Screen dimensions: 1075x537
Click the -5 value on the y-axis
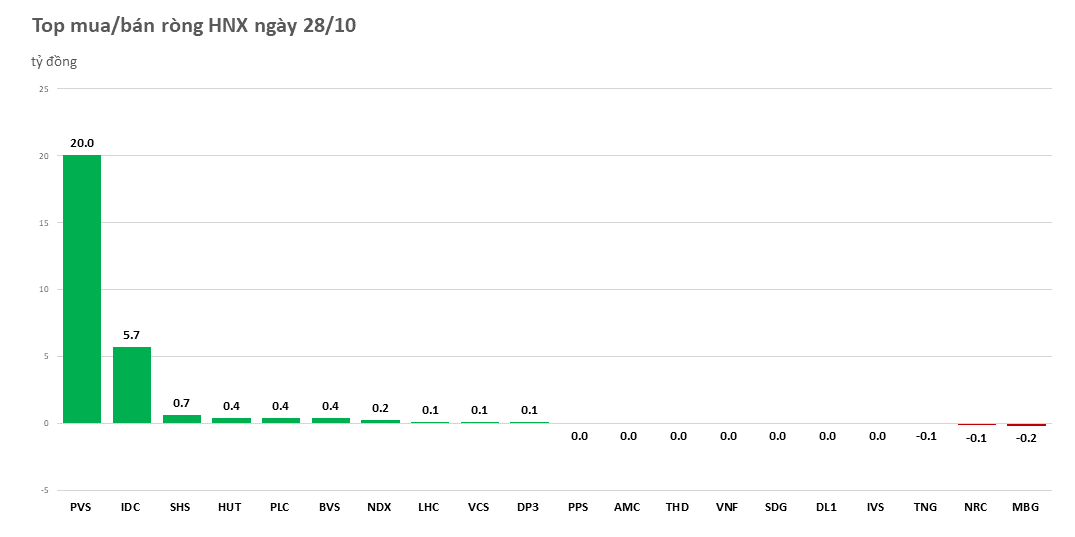(43, 490)
